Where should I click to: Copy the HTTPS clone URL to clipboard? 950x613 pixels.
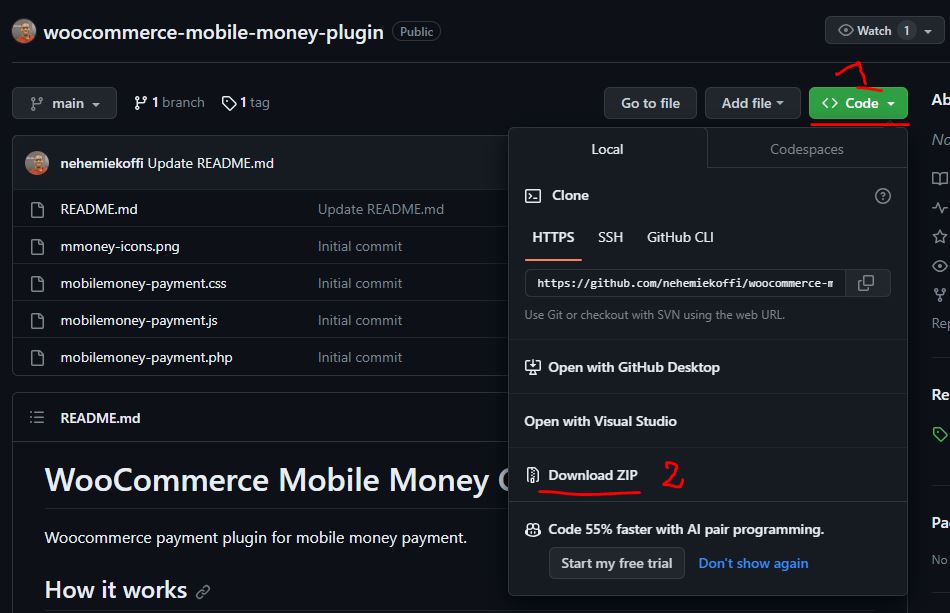pos(867,283)
